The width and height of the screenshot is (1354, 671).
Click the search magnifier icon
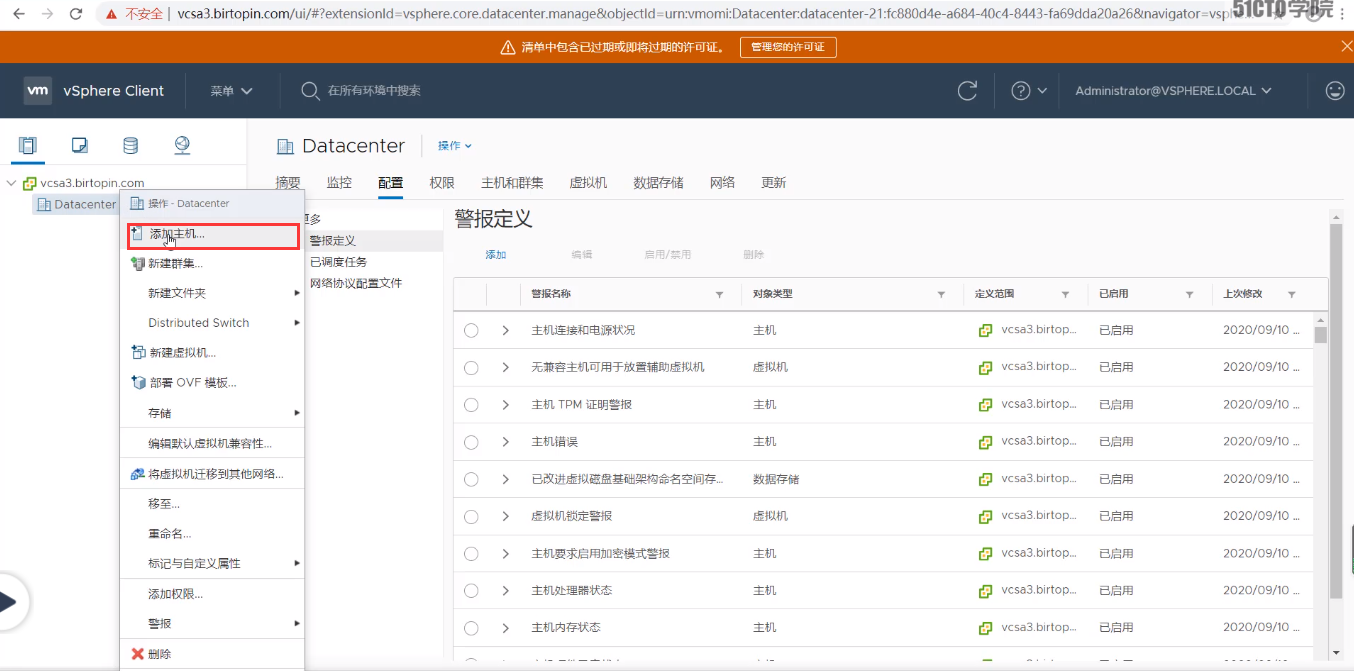(310, 91)
